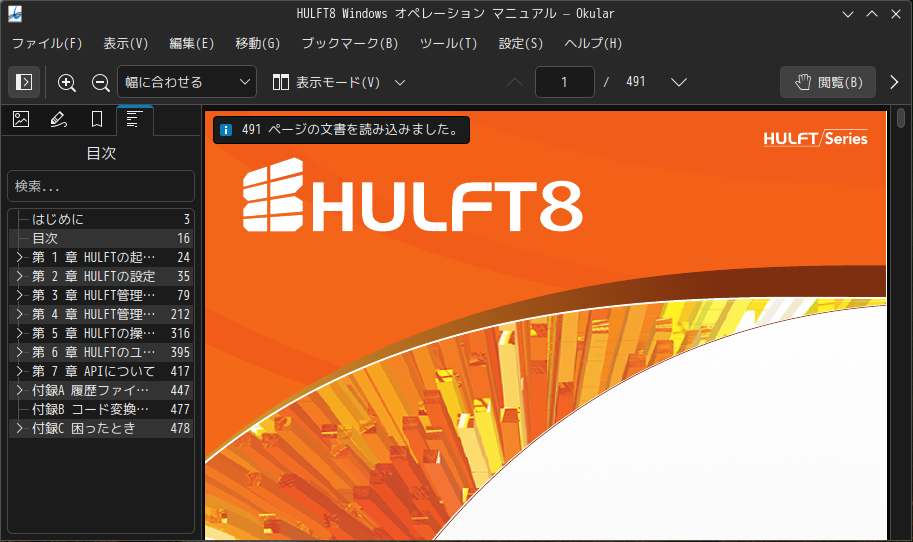Switch to table of contents tab
Viewport: 913px width, 542px height.
click(135, 120)
